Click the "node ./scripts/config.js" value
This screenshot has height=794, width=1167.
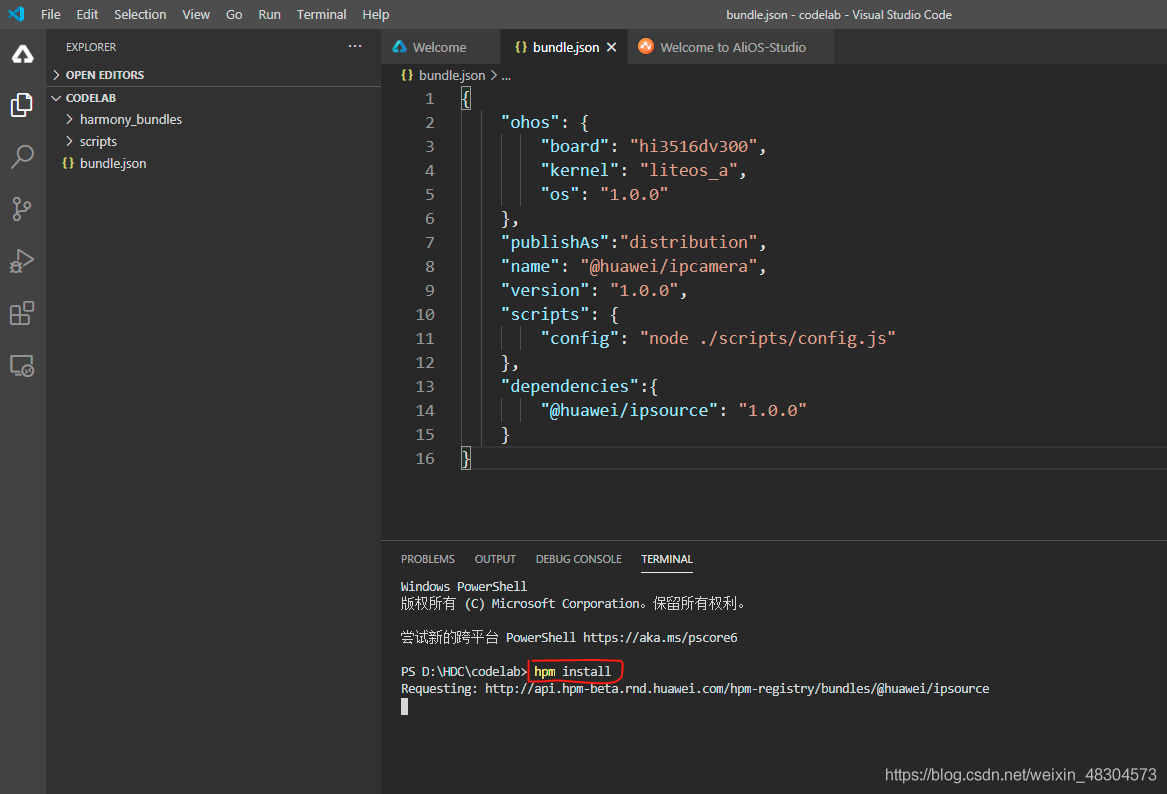767,339
